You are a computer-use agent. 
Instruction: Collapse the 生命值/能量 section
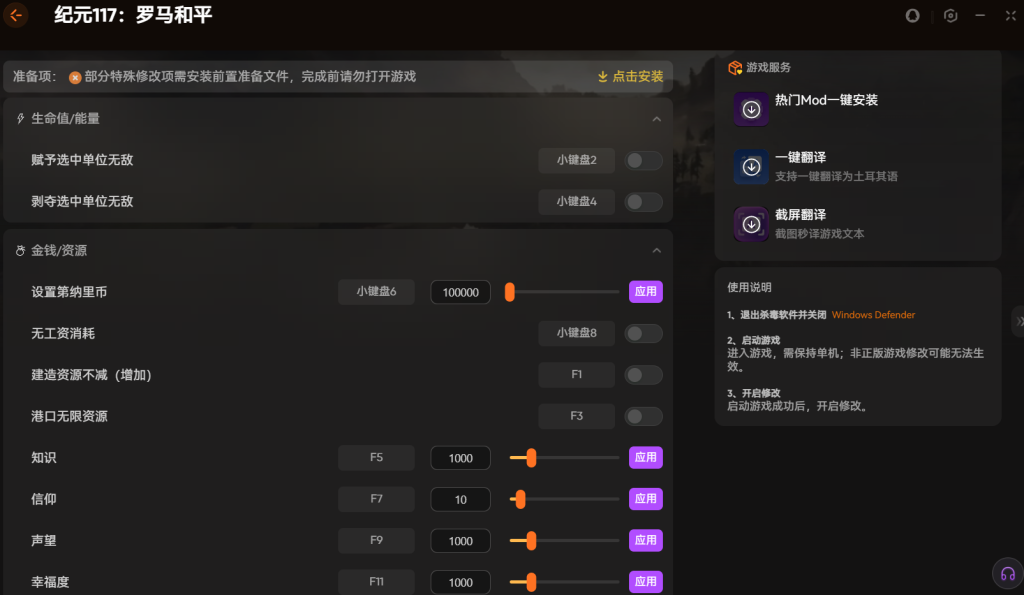click(657, 119)
